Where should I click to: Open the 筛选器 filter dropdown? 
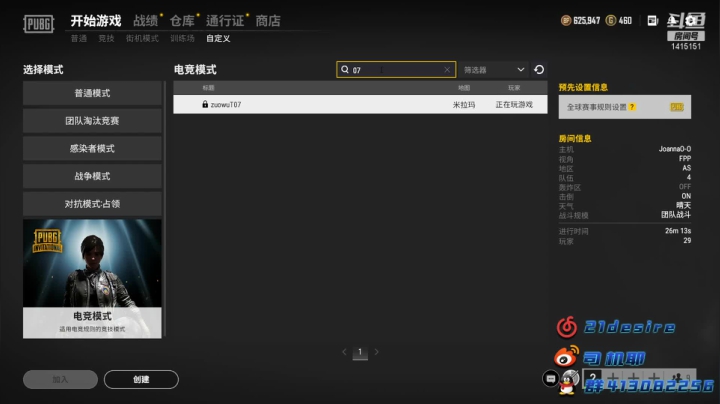[494, 70]
